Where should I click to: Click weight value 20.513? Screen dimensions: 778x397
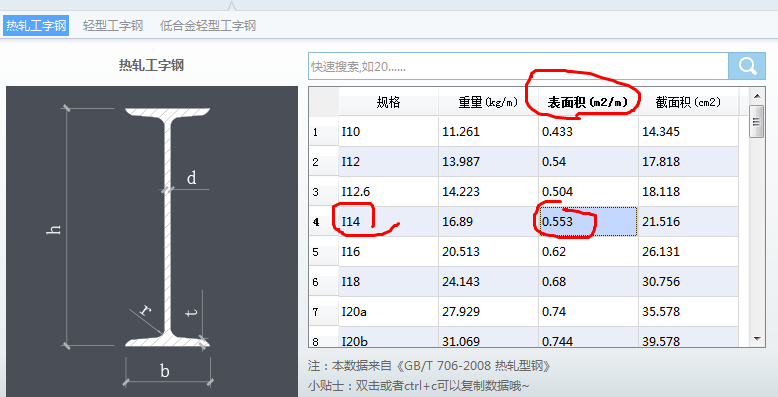tap(488, 252)
